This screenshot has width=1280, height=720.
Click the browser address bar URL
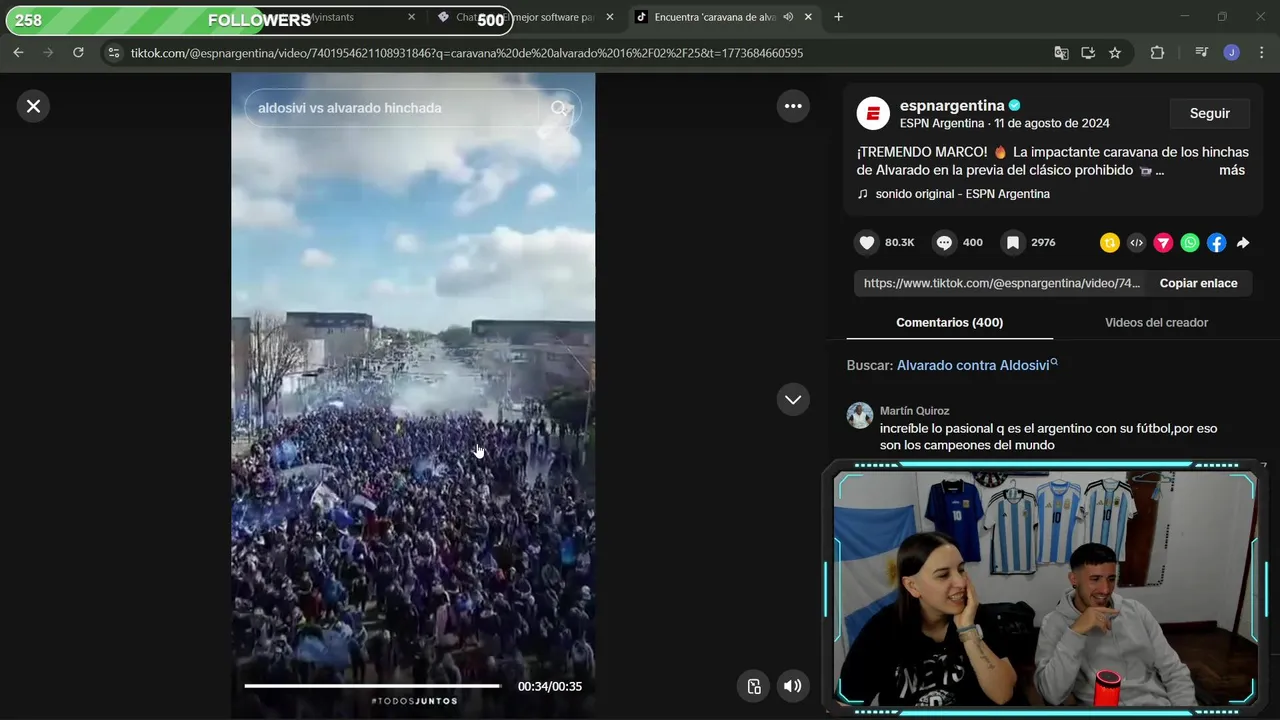tap(467, 53)
